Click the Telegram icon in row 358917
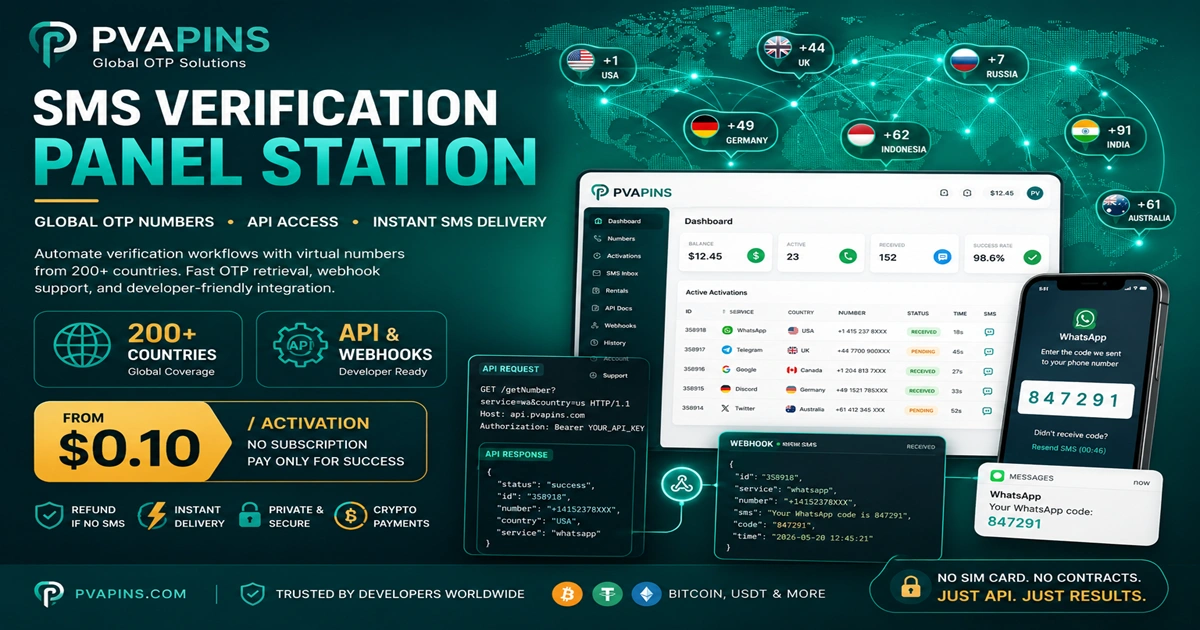Viewport: 1200px width, 630px height. [727, 350]
